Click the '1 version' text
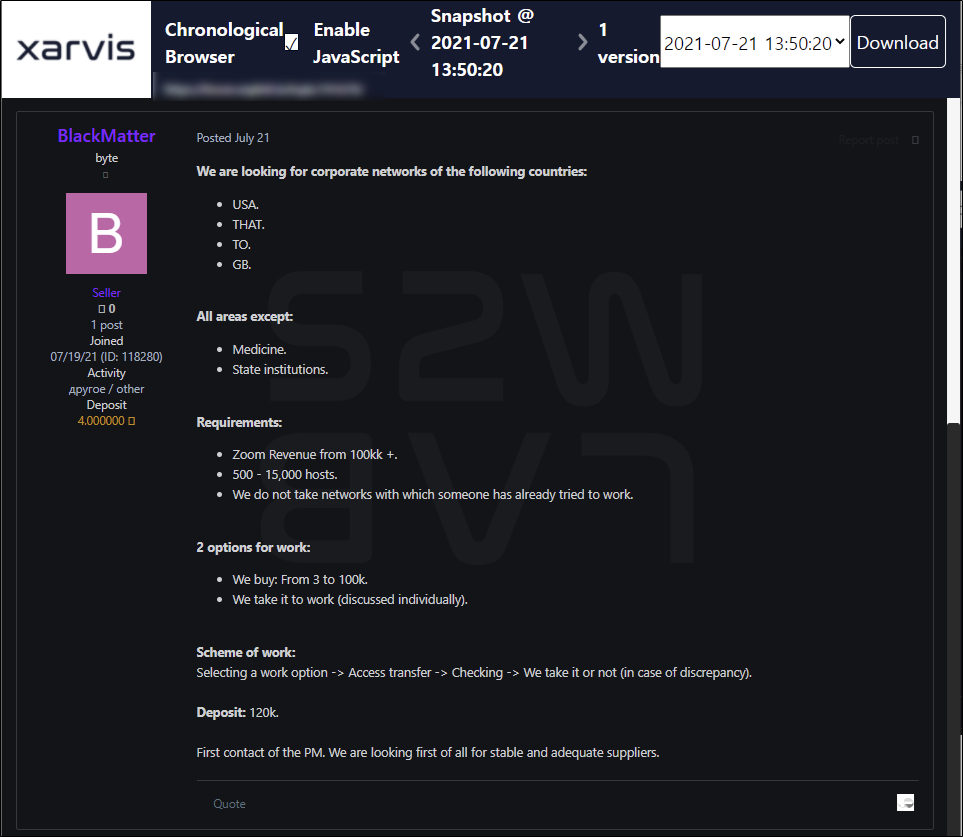Image resolution: width=963 pixels, height=837 pixels. coord(628,43)
